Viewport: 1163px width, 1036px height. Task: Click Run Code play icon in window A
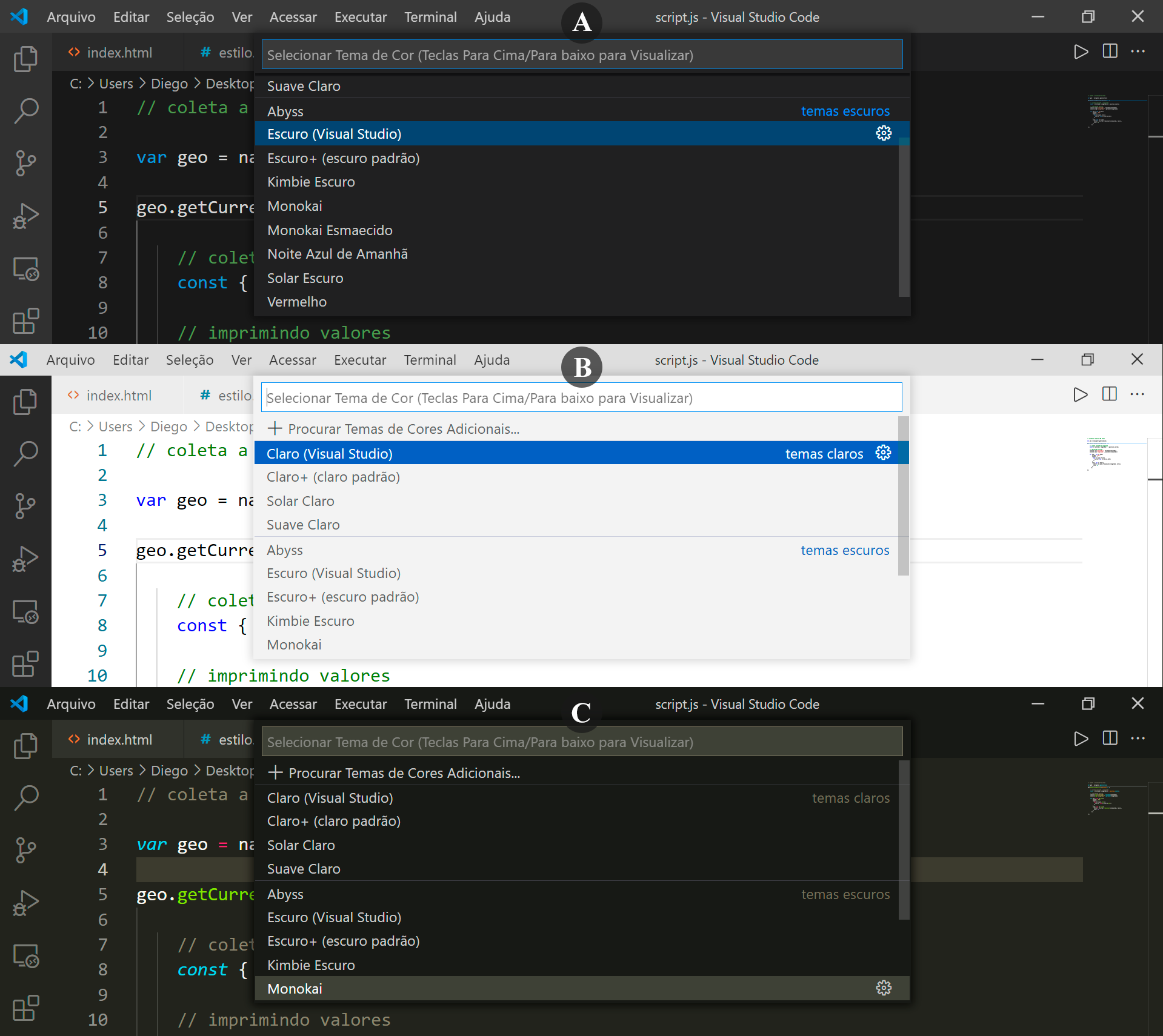point(1081,52)
